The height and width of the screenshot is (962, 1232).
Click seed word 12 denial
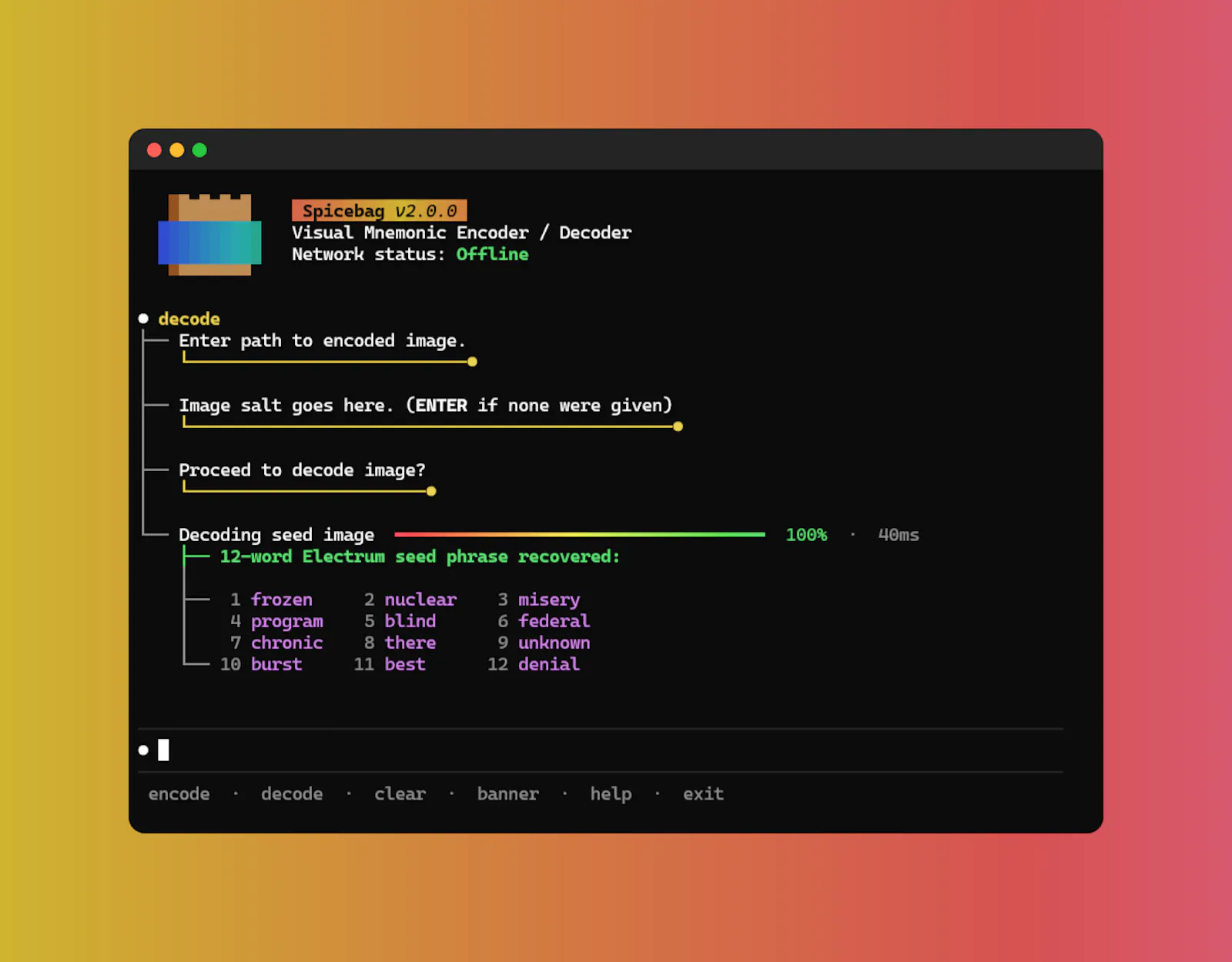coord(549,664)
